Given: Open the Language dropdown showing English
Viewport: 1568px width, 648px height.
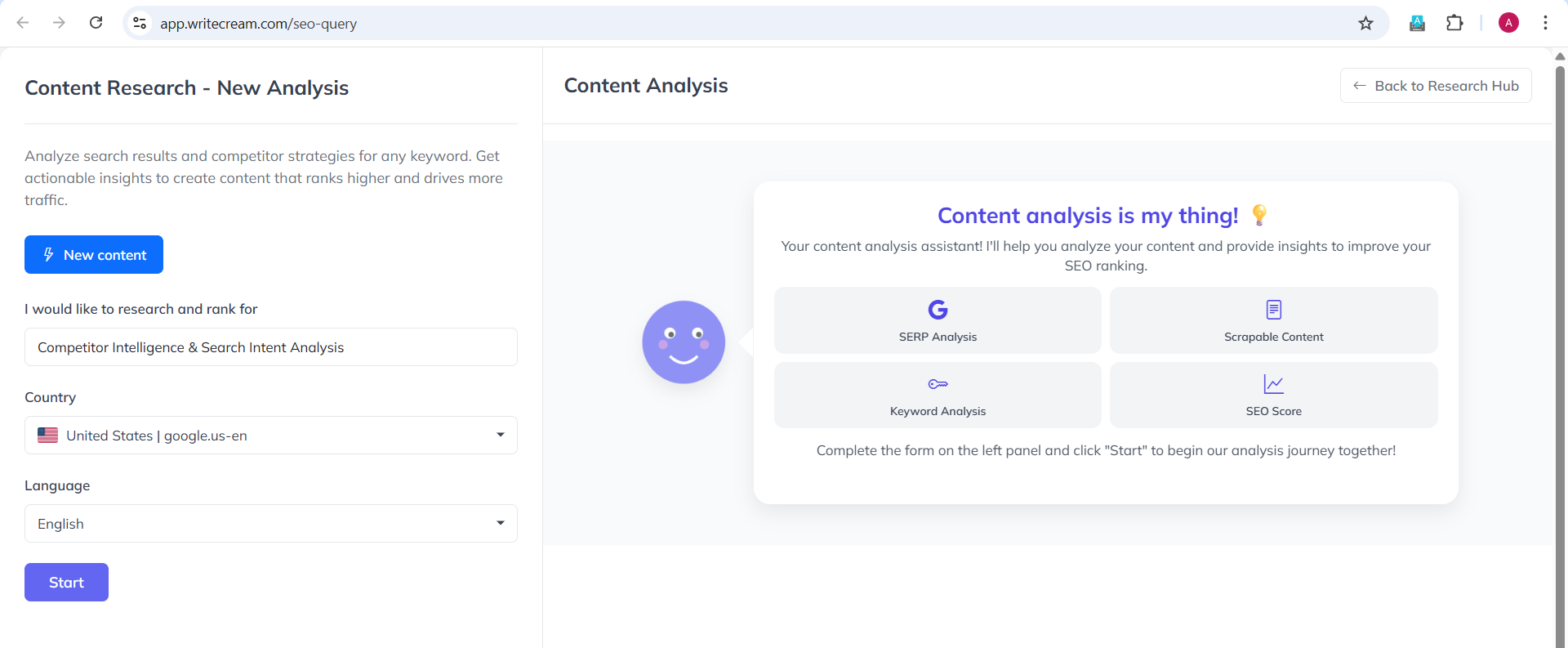Looking at the screenshot, I should [271, 524].
